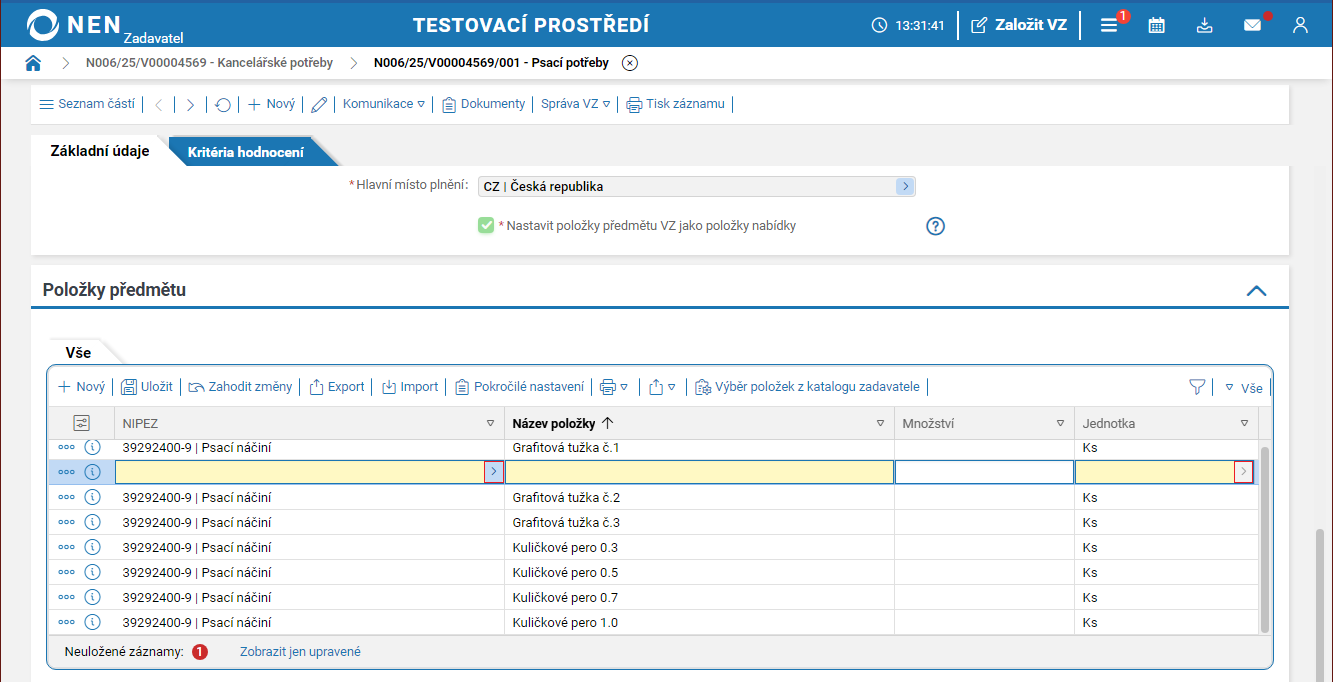Select the Základní údaje tab

coord(100,151)
